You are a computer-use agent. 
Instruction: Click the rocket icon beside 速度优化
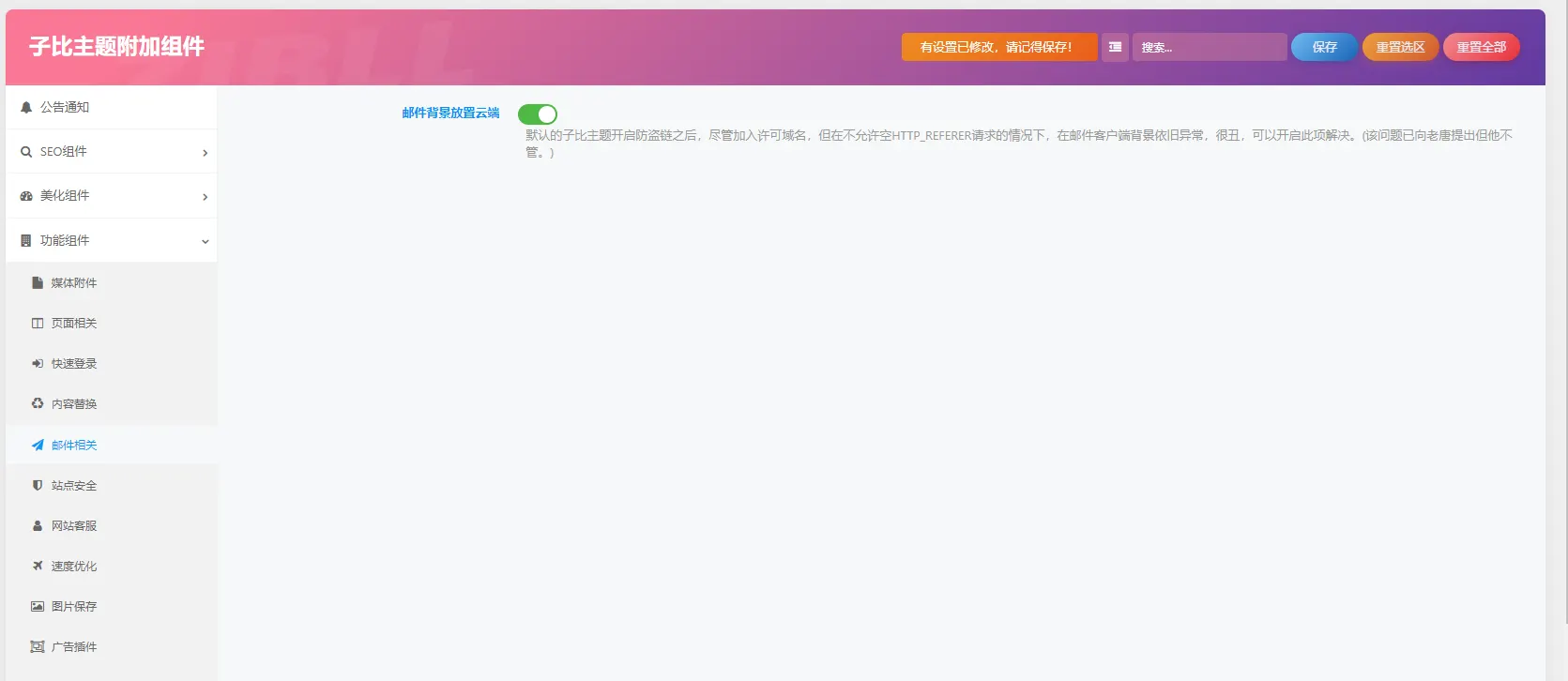click(x=38, y=566)
